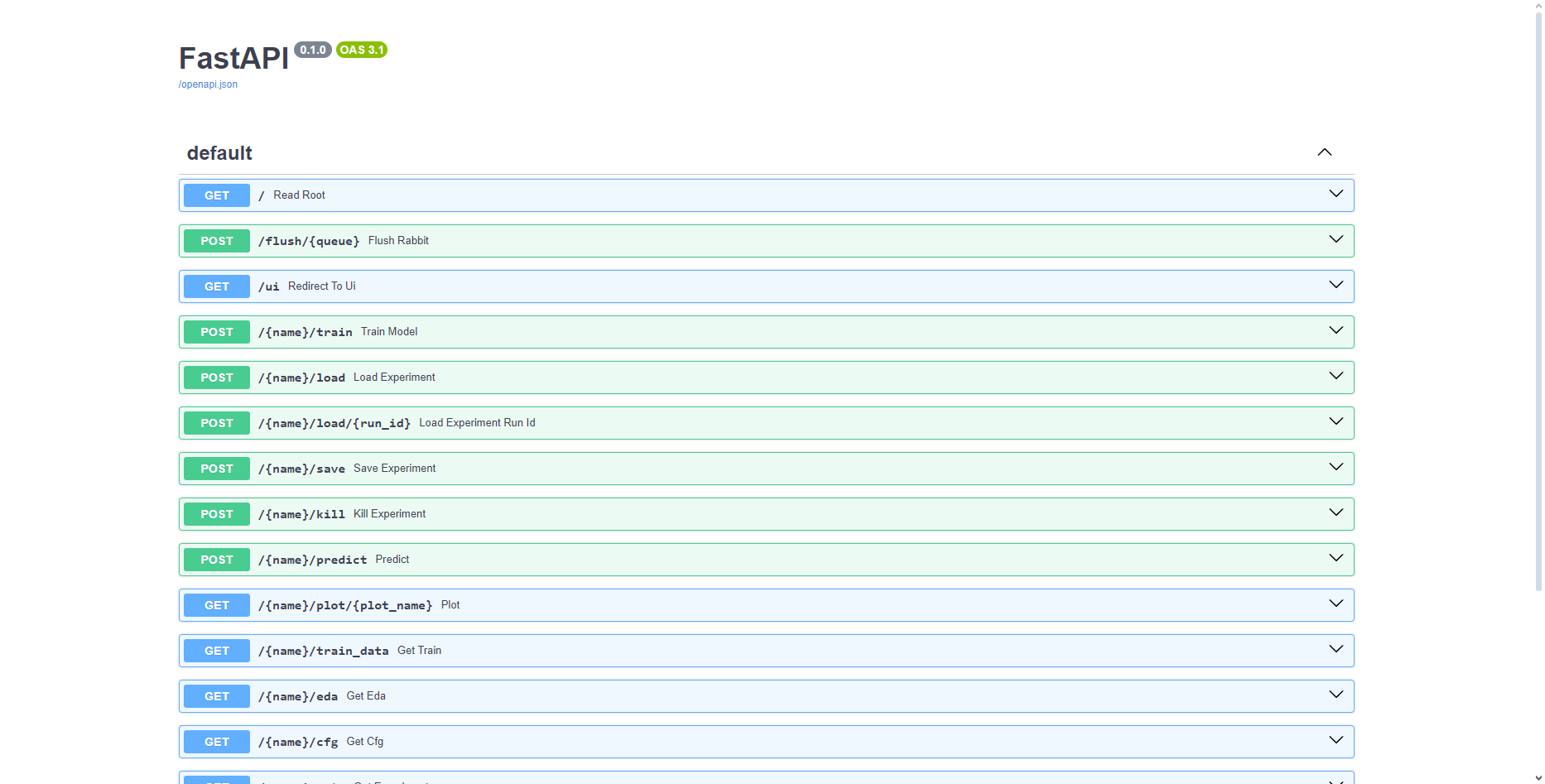Expand the Save Experiment endpoint chevron
Screen dimensions: 1545x784
(1336, 467)
